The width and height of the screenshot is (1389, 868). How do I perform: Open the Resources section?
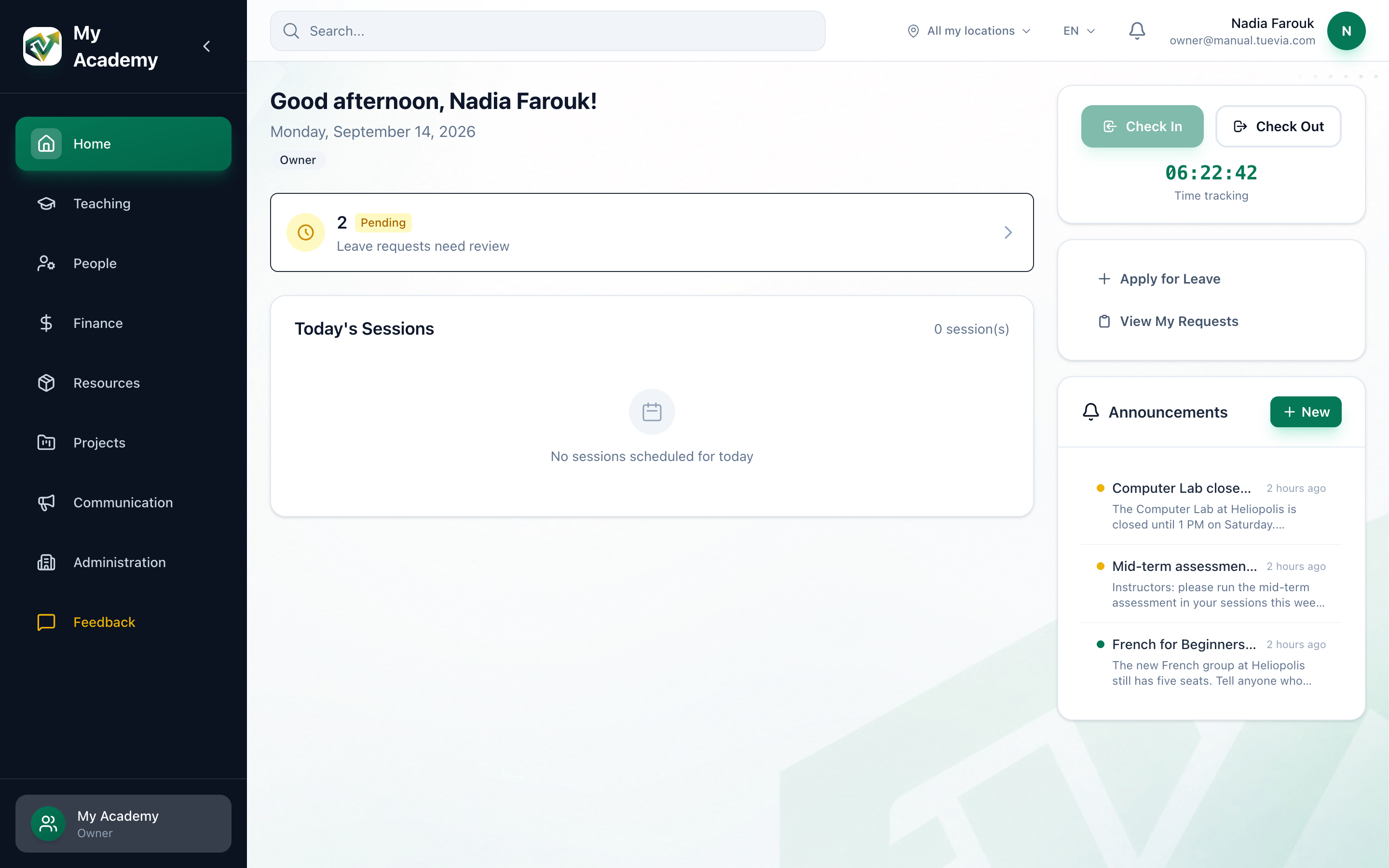pos(123,382)
